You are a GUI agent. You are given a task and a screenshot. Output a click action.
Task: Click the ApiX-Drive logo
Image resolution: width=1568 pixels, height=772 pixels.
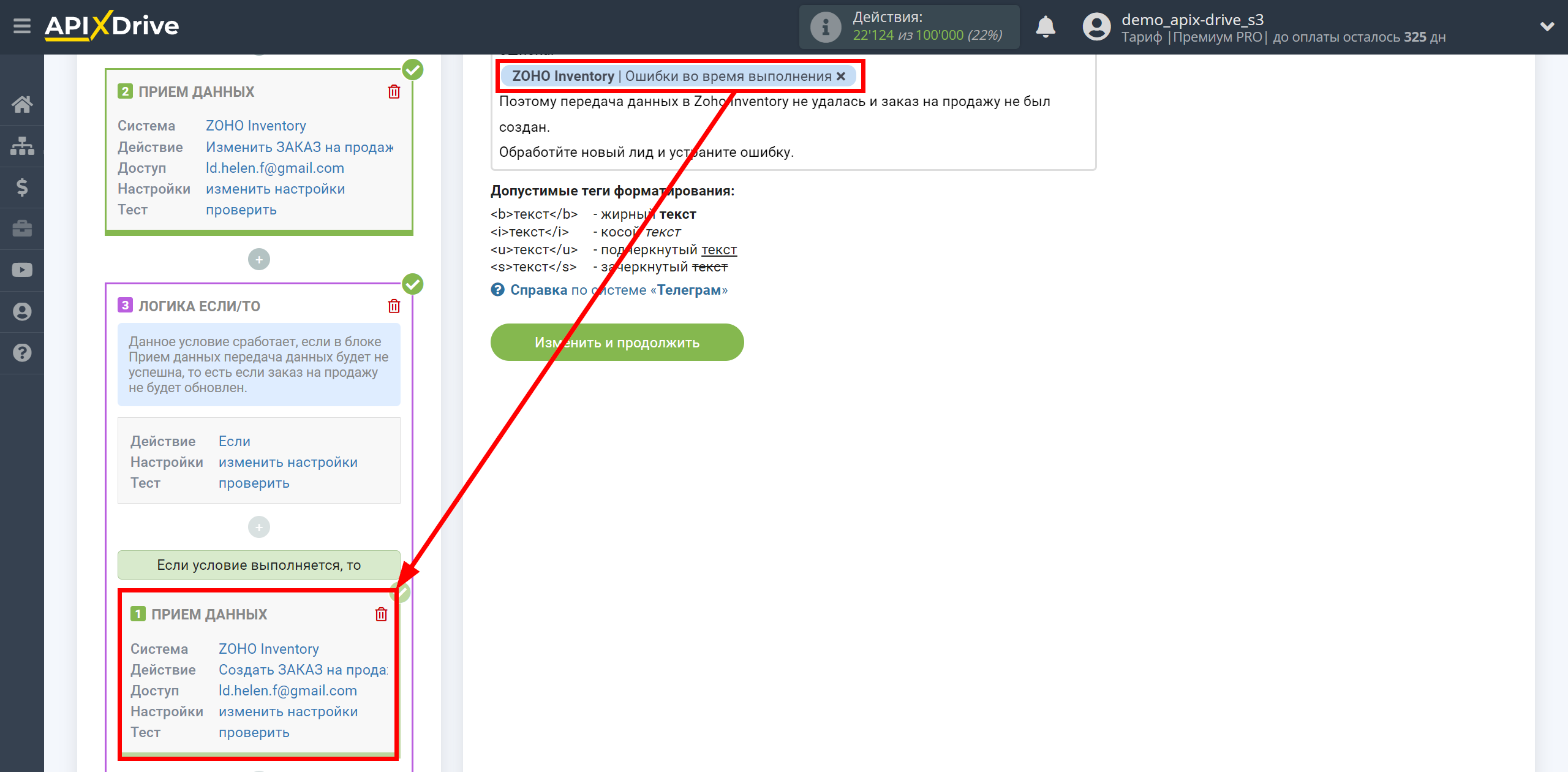112,26
